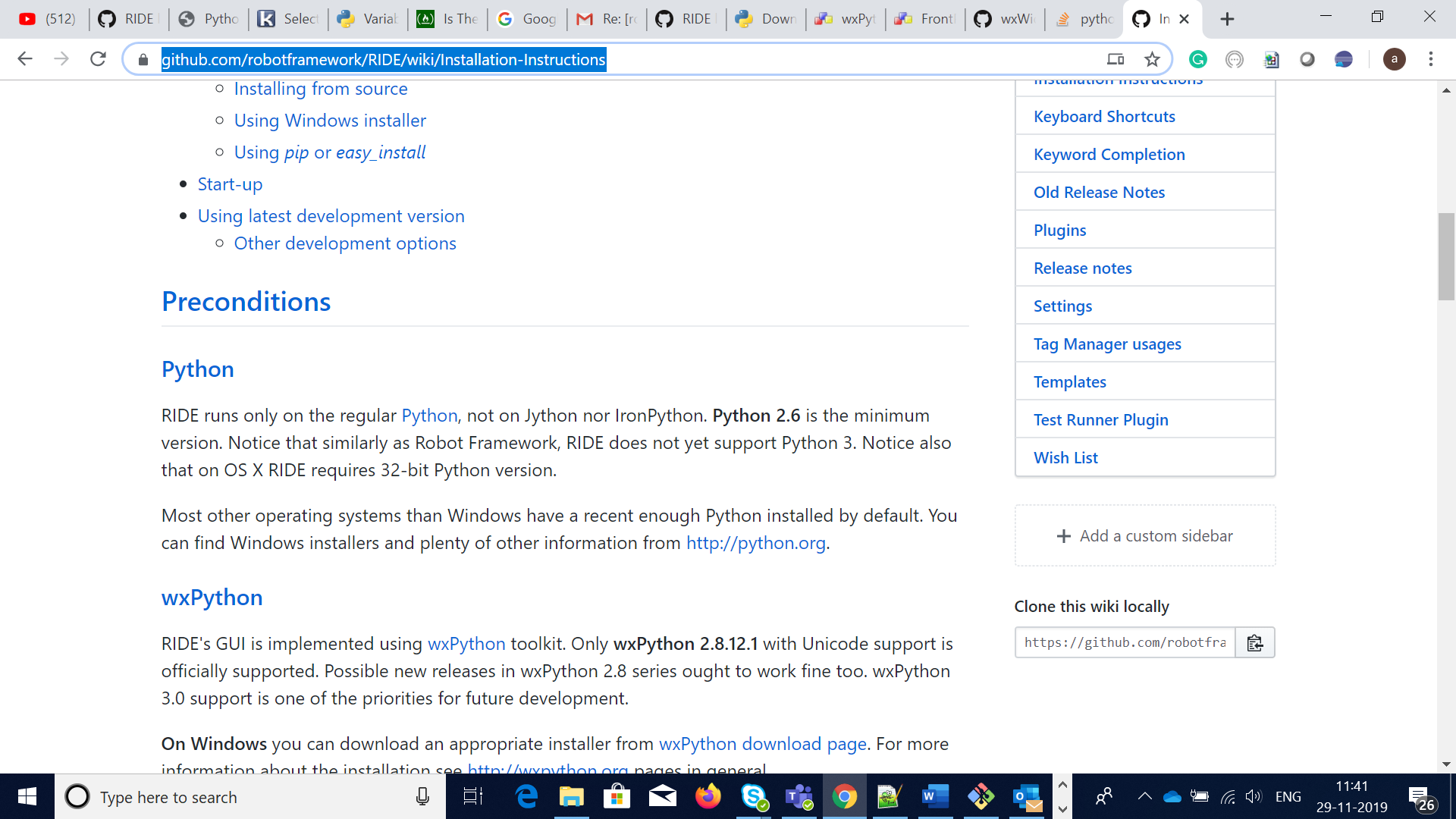Open the Settings wiki page
Screen dimensions: 1456x819
(1062, 306)
